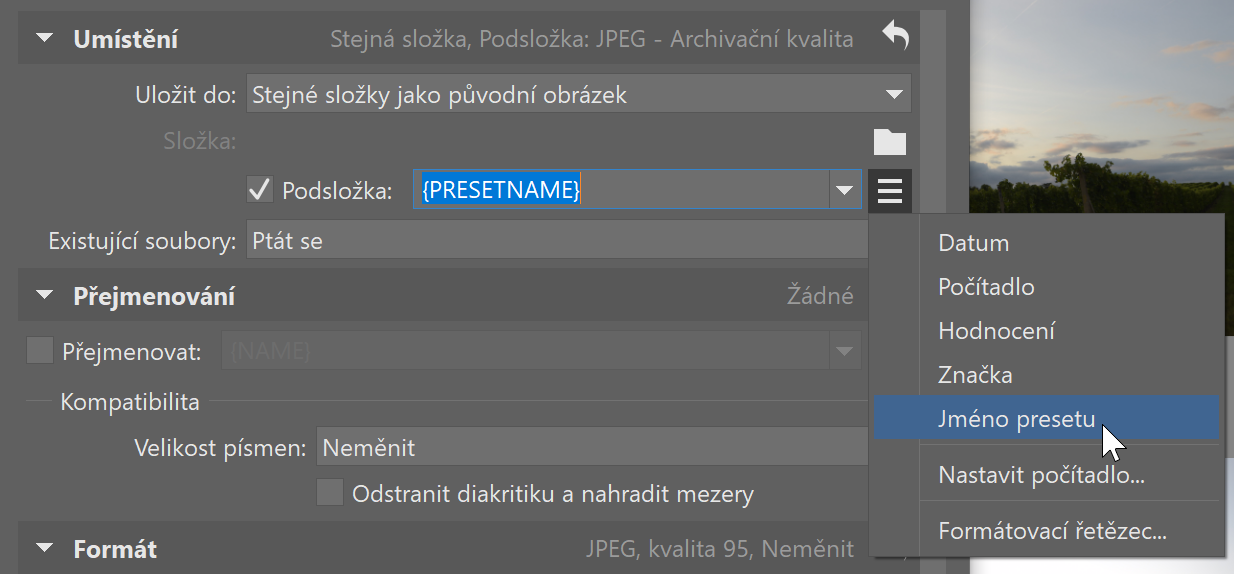Click the Umístění summary text
The image size is (1234, 574).
[592, 40]
